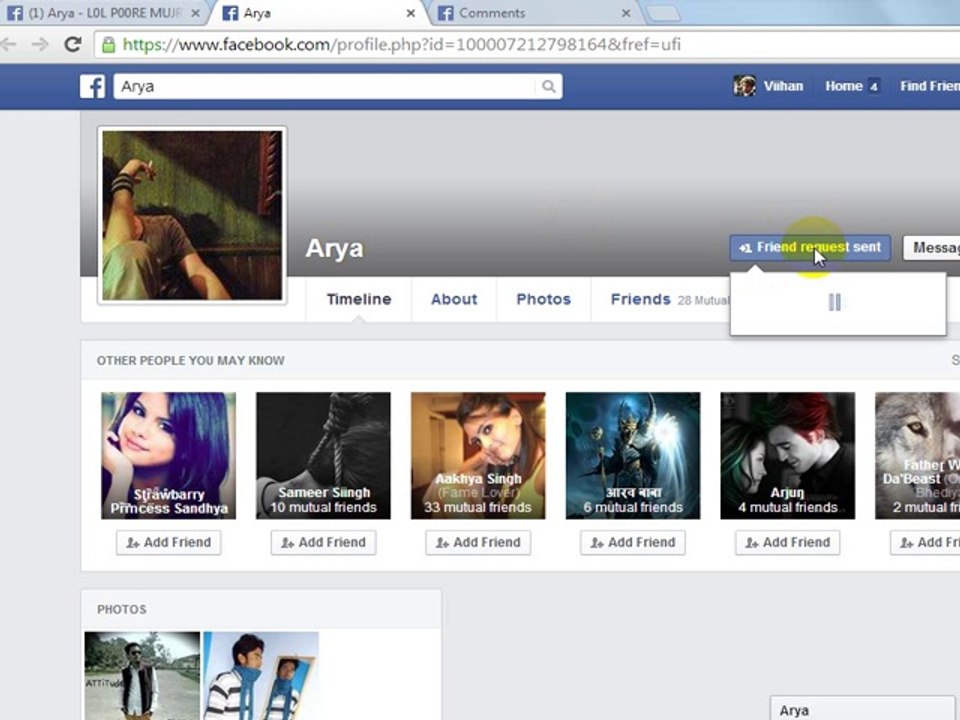Open a new browser tab
This screenshot has height=720, width=960.
tap(664, 13)
